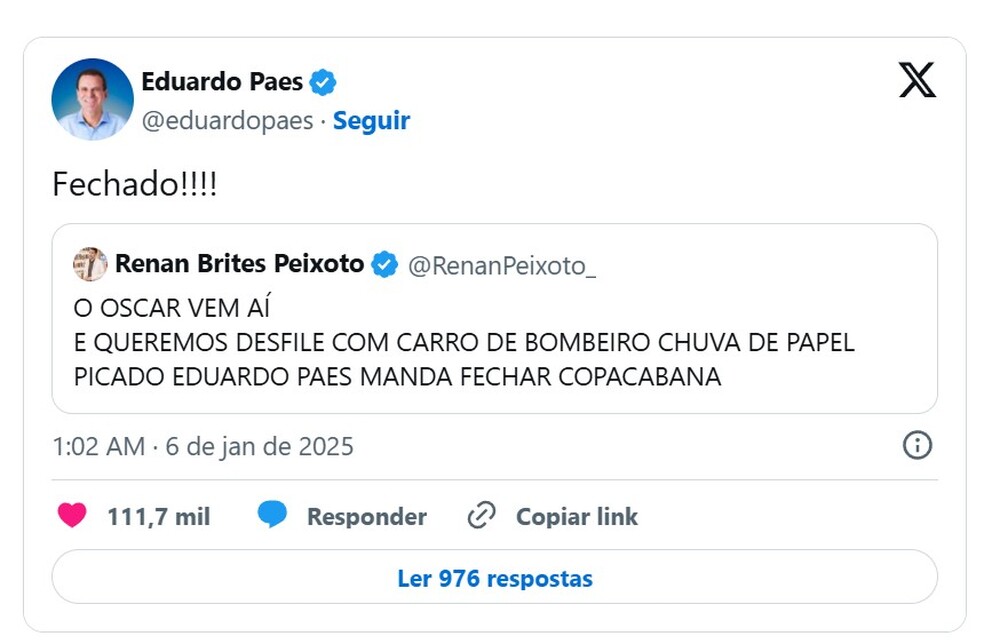Click the Fechado!!!! tweet text

(x=134, y=184)
